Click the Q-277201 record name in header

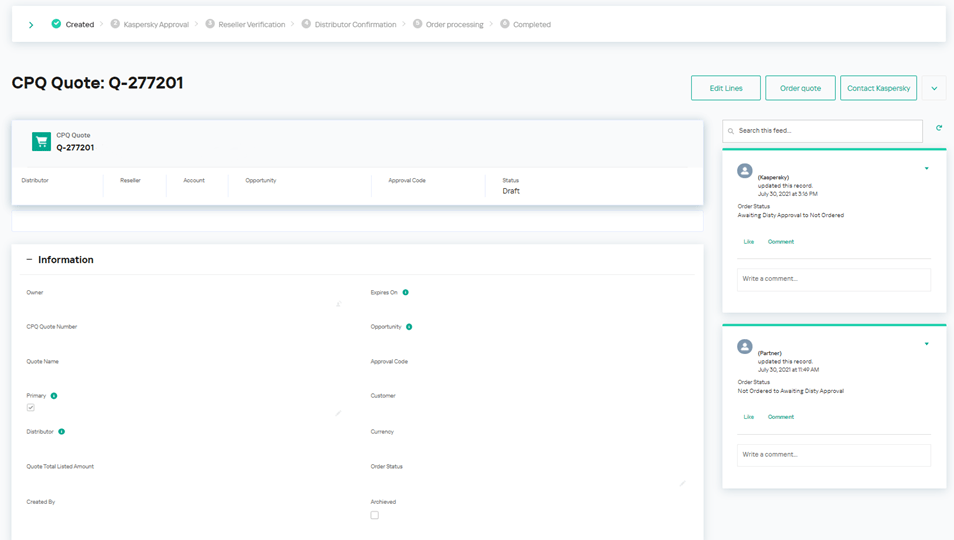click(75, 148)
